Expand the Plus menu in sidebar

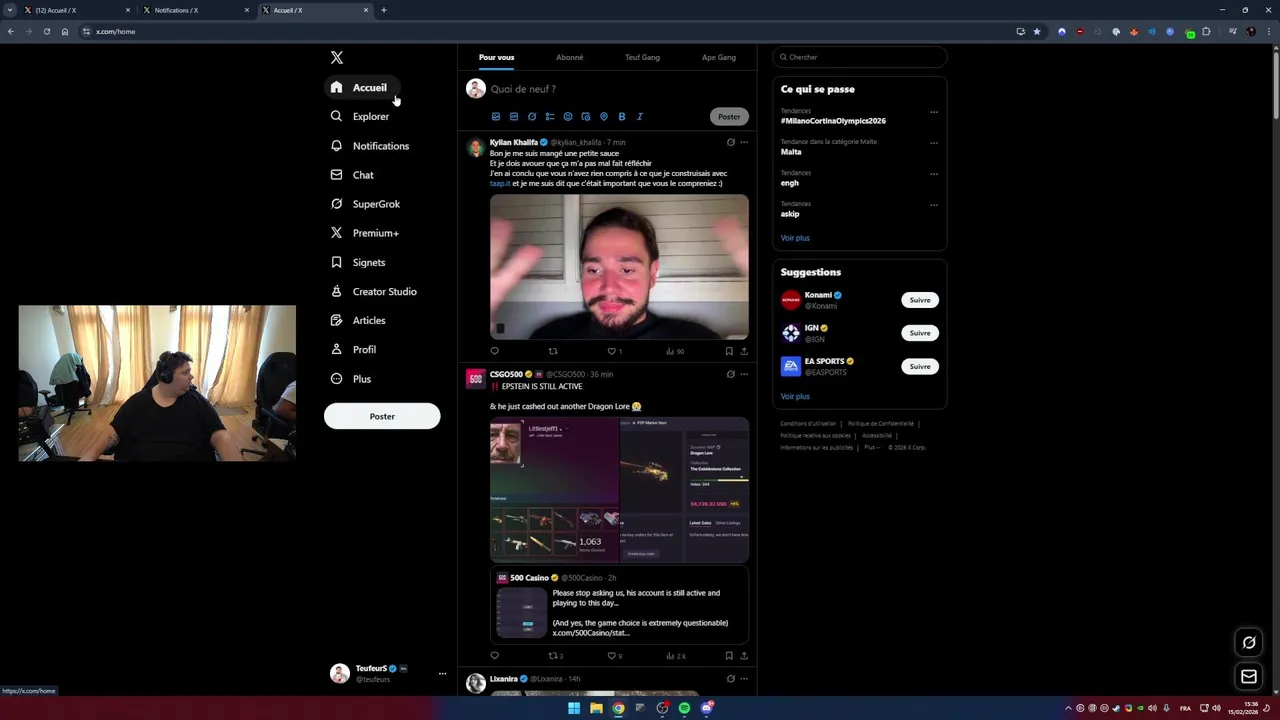(x=351, y=379)
